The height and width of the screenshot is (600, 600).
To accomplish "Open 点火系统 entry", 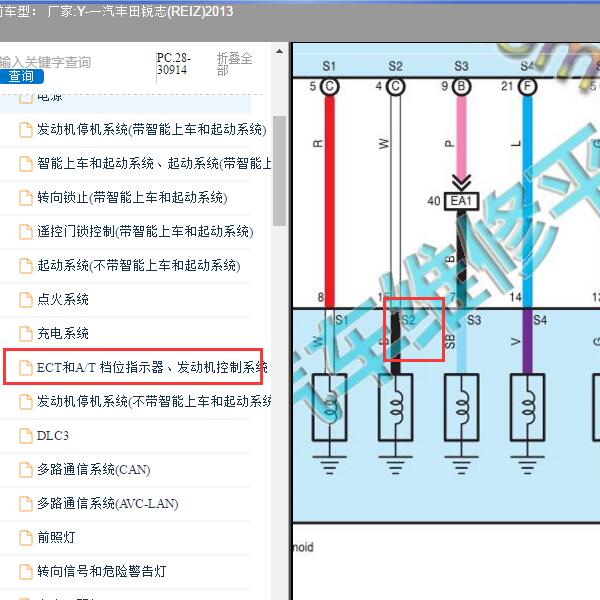I will tap(63, 299).
